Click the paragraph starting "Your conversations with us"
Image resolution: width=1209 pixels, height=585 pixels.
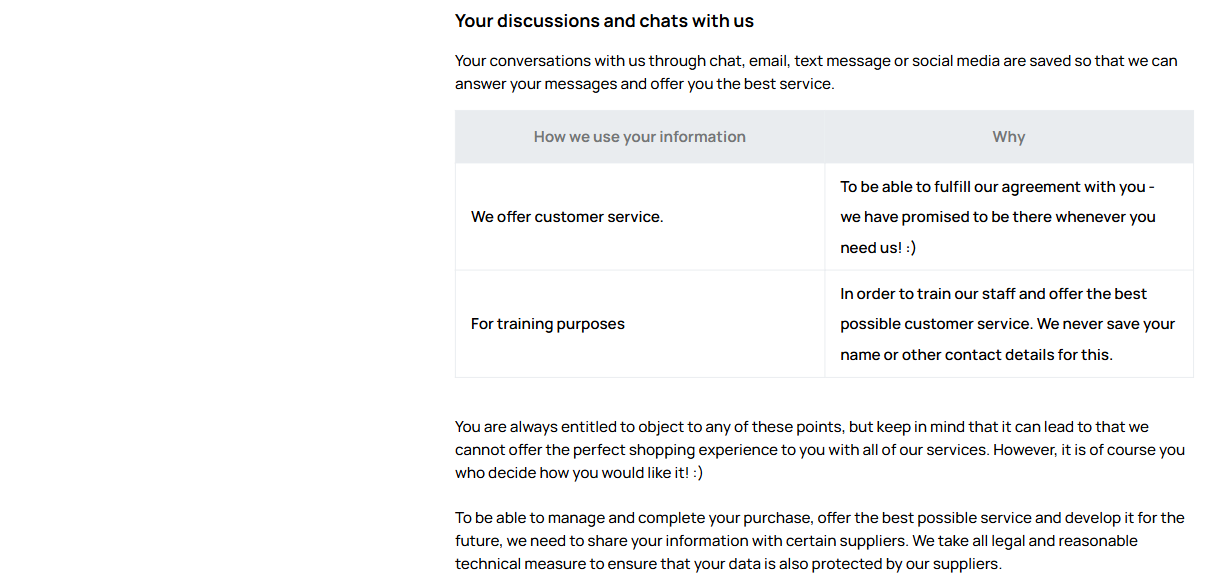click(x=816, y=61)
